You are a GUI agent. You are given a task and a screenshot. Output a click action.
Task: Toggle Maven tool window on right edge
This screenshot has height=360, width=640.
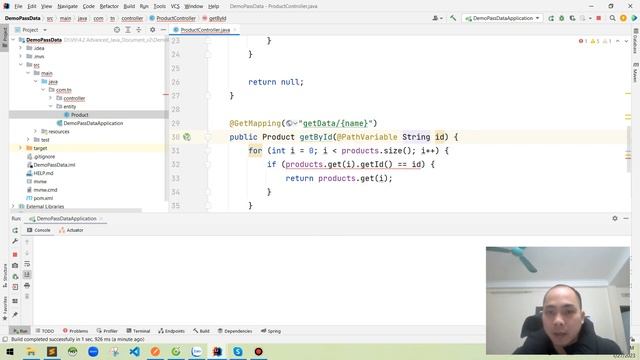pos(636,73)
